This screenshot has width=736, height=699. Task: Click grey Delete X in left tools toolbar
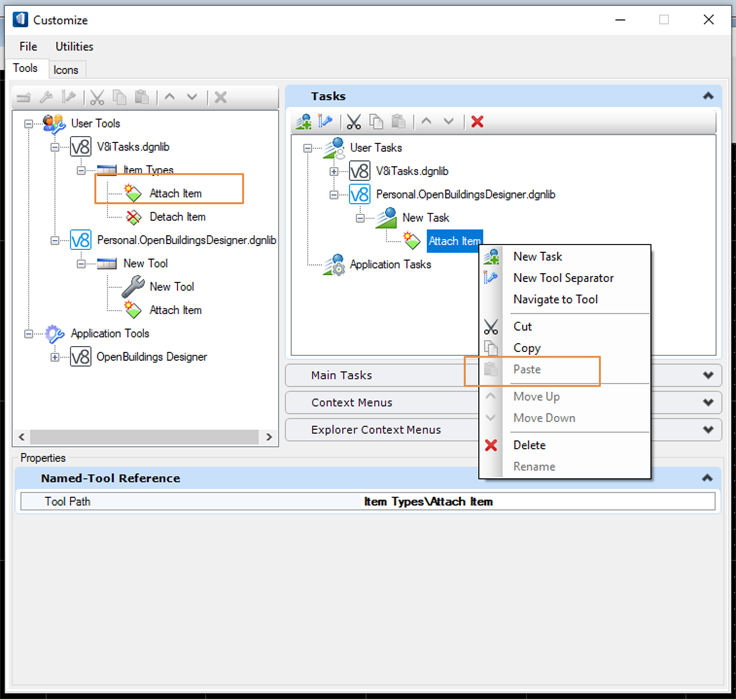220,97
